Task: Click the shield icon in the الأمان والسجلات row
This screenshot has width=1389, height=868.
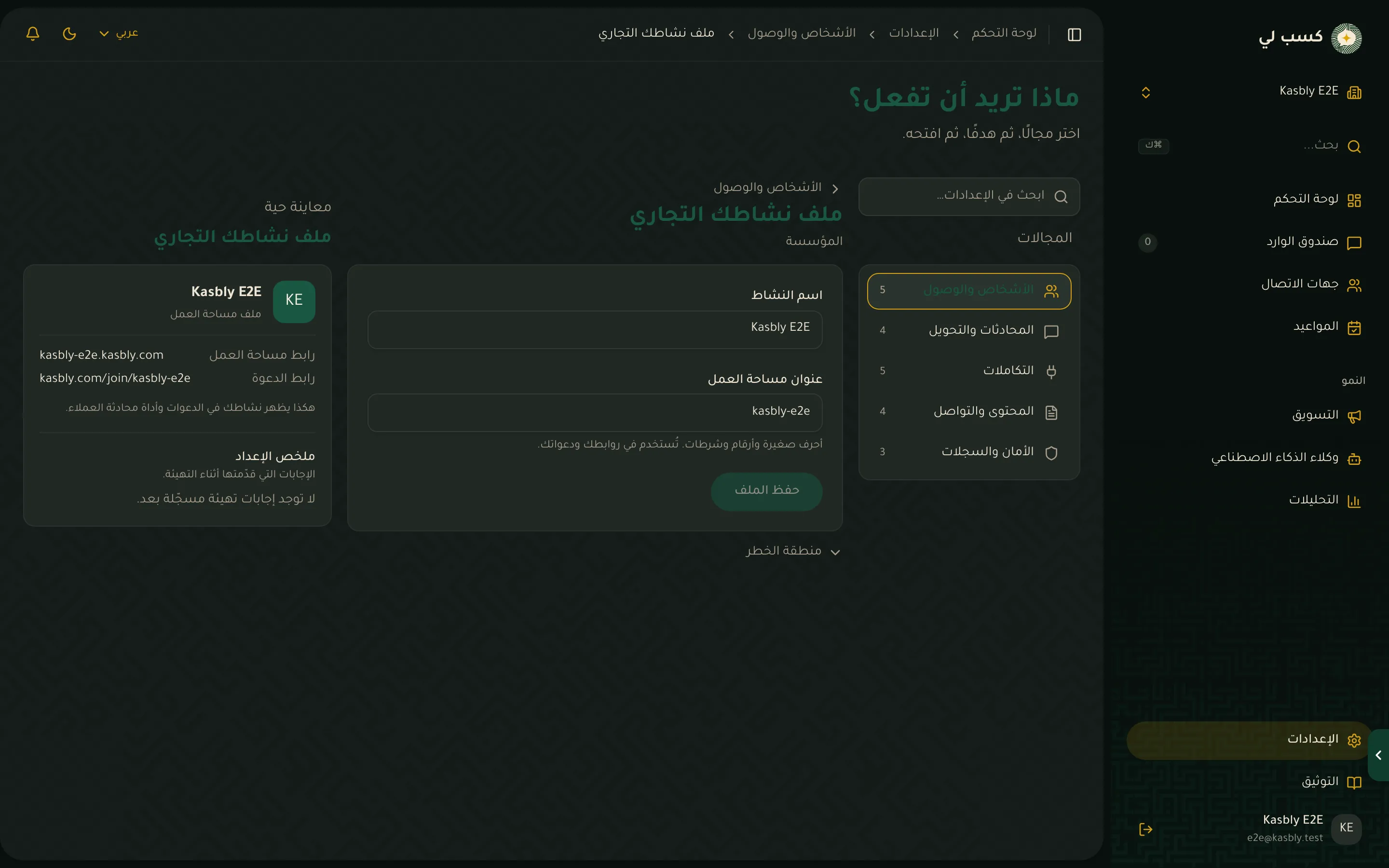Action: (x=1051, y=453)
